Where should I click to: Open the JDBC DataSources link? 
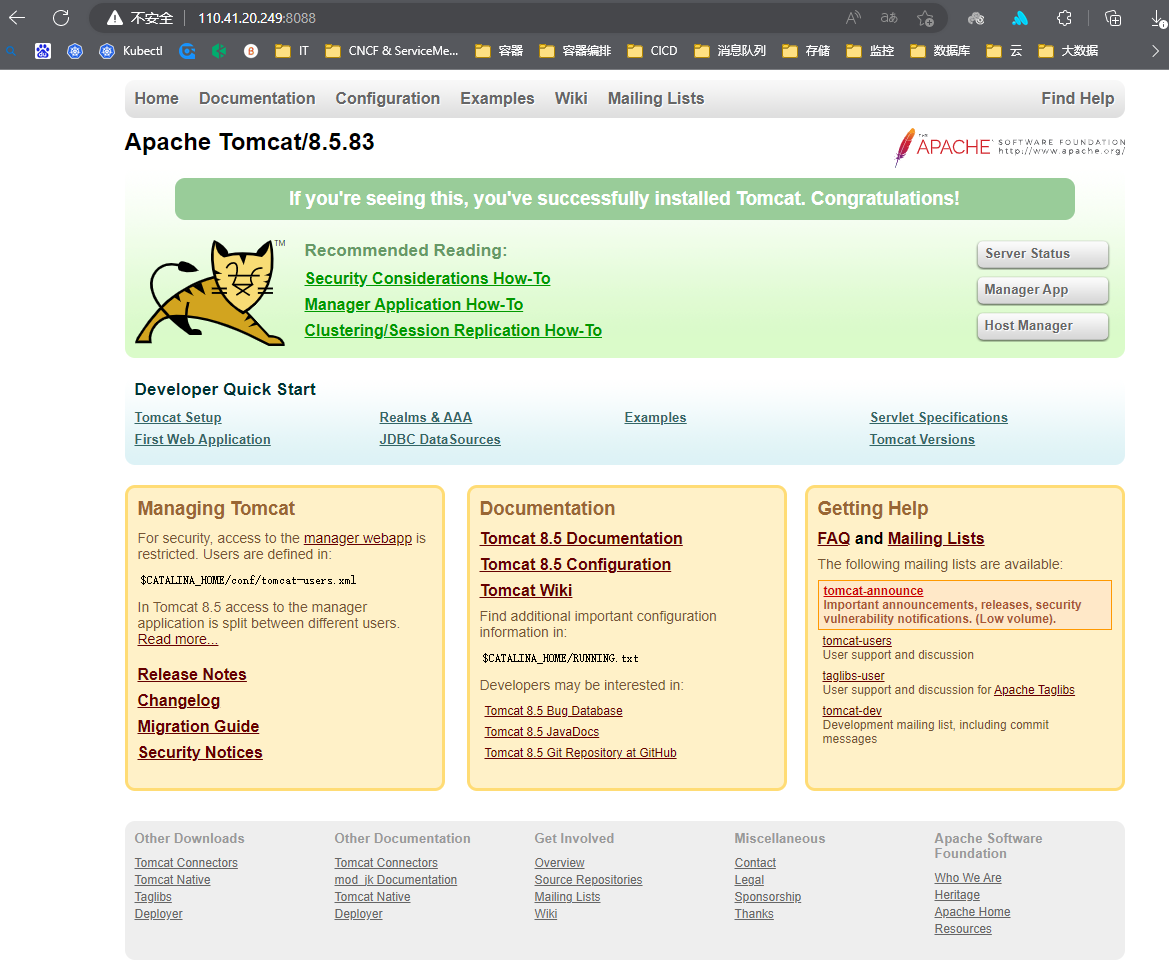(440, 439)
